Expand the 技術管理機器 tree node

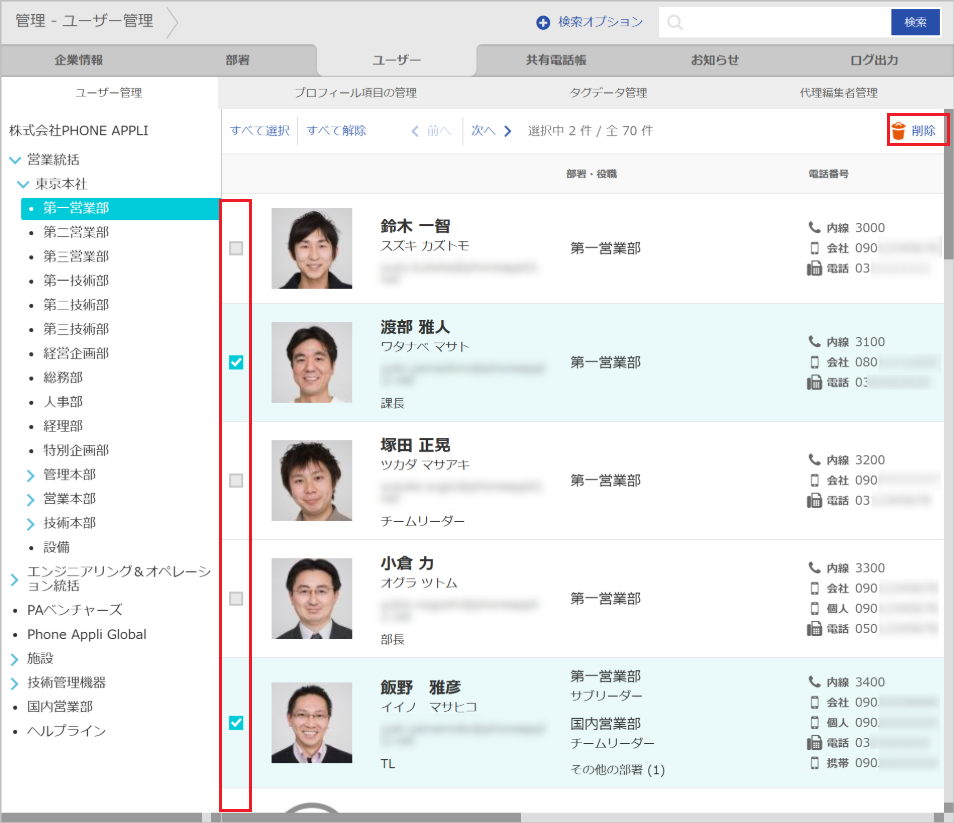[15, 683]
